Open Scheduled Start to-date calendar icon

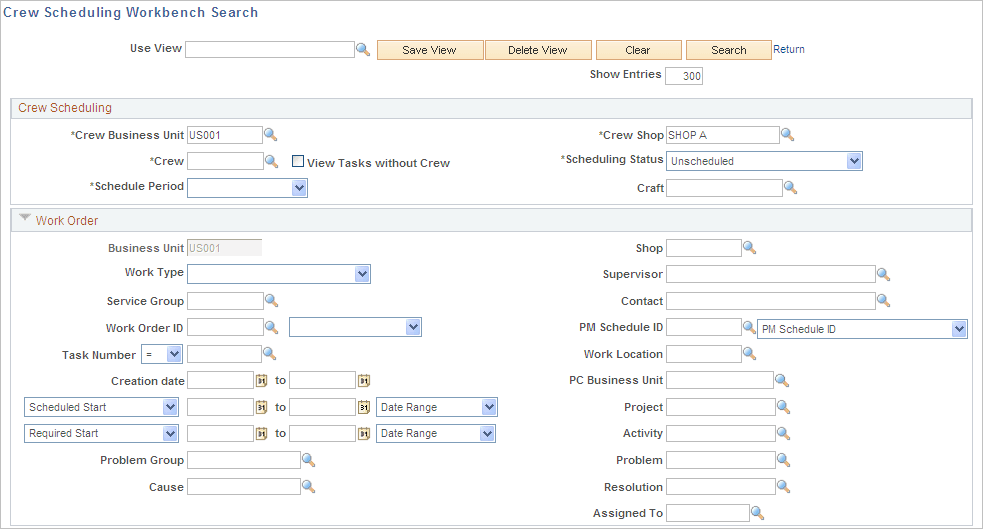364,407
